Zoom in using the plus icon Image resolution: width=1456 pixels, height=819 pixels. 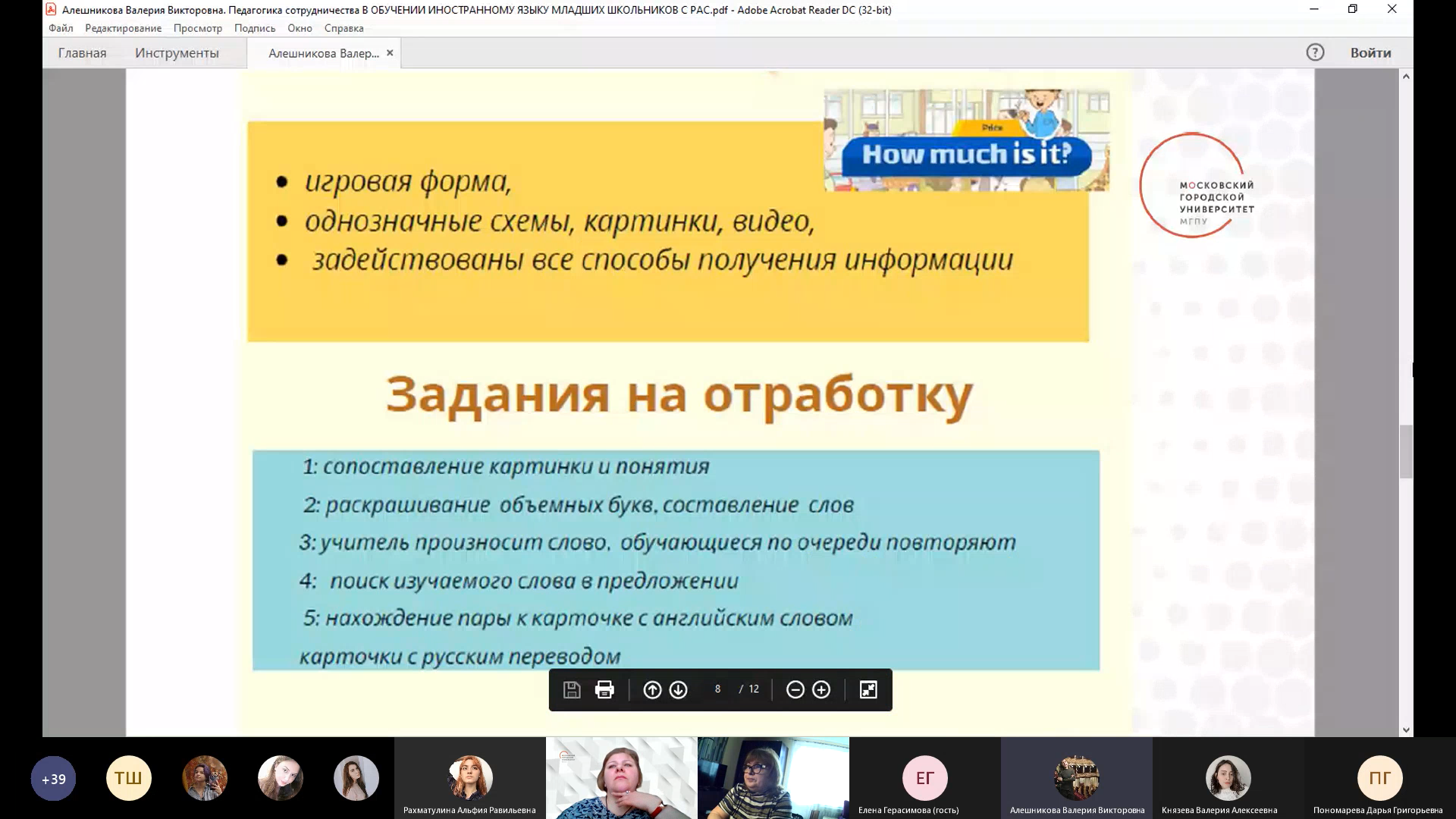(x=821, y=689)
